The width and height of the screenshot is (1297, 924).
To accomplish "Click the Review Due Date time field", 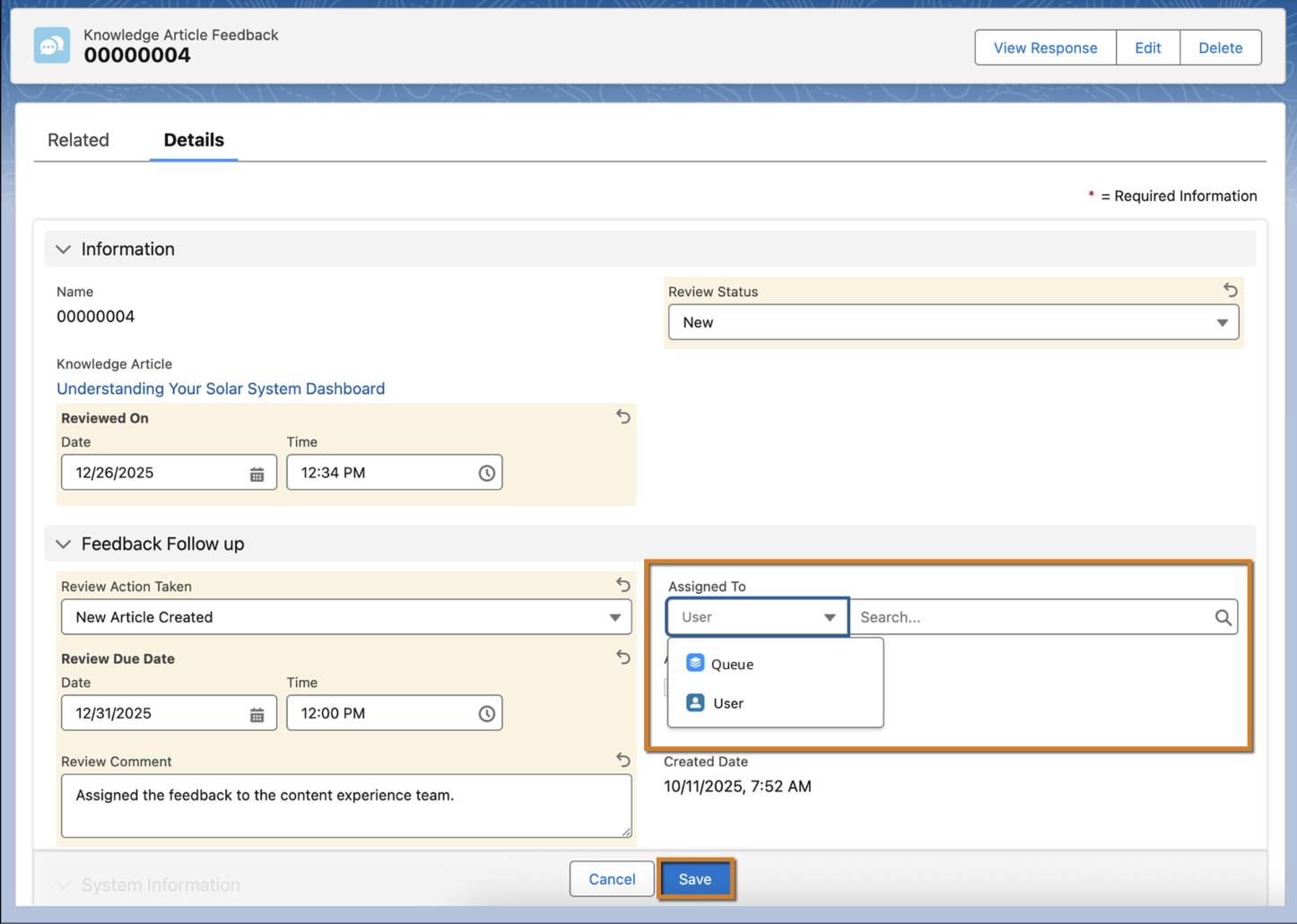I will coord(394,713).
